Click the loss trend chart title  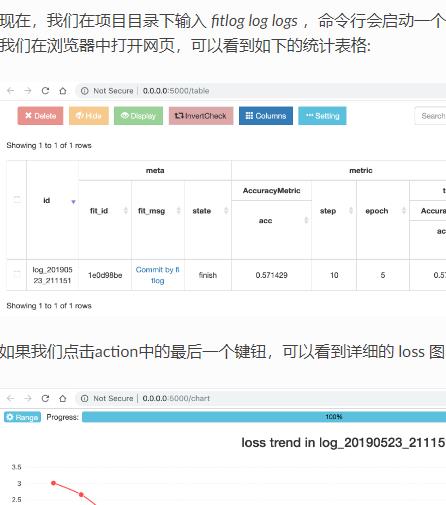tap(343, 443)
